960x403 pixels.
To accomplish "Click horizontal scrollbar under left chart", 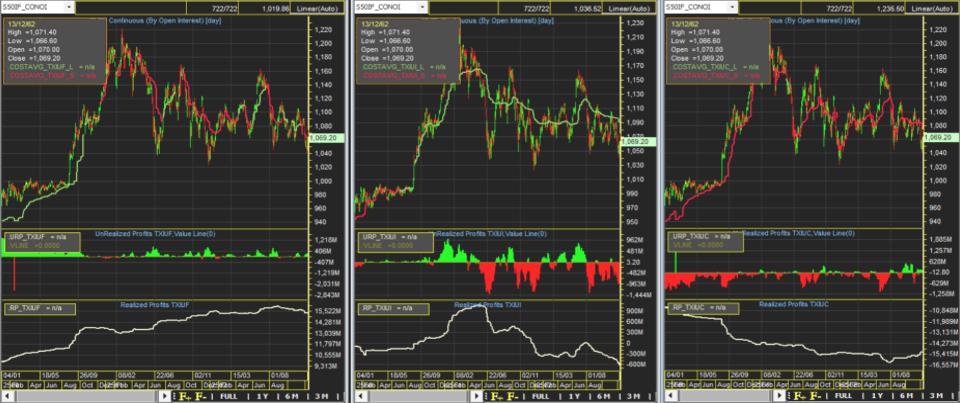I will point(85,397).
